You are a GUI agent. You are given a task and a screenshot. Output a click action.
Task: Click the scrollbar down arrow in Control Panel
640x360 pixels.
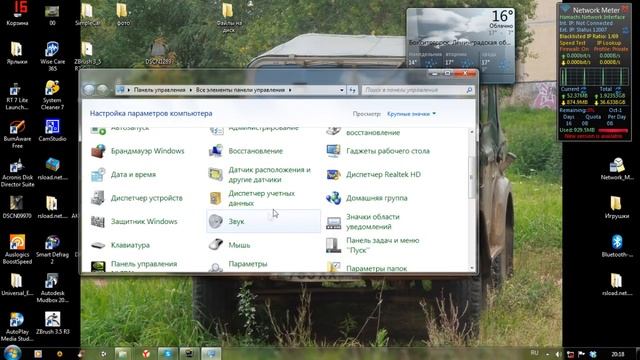coord(471,268)
